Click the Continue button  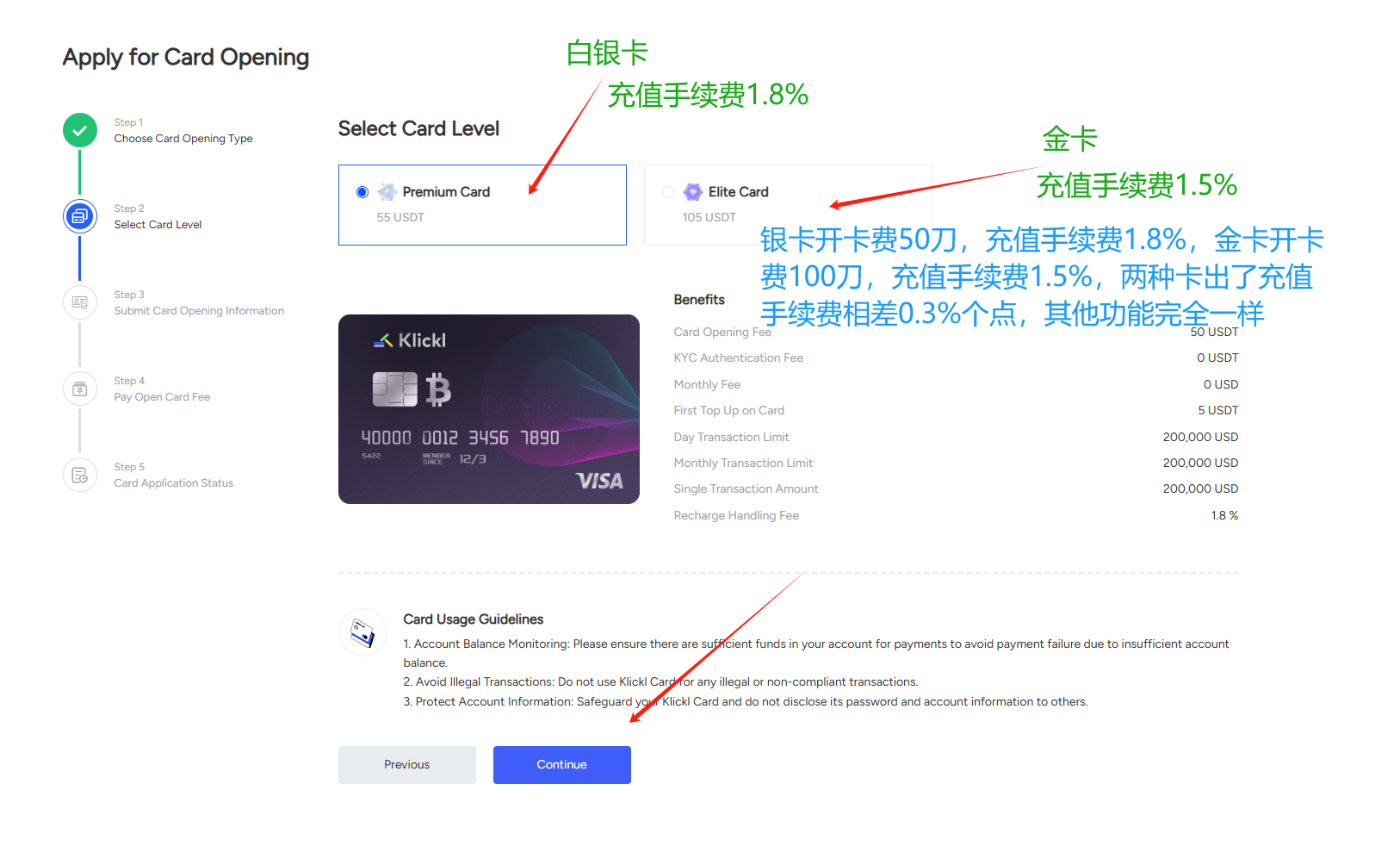pyautogui.click(x=562, y=765)
